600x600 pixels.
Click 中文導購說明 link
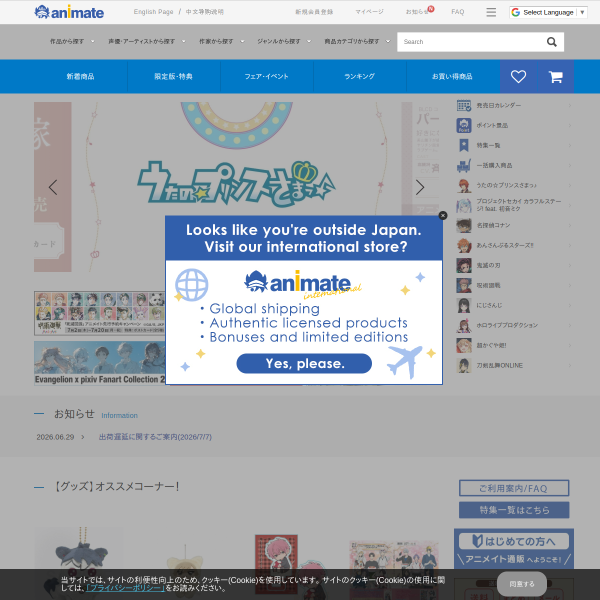(205, 12)
